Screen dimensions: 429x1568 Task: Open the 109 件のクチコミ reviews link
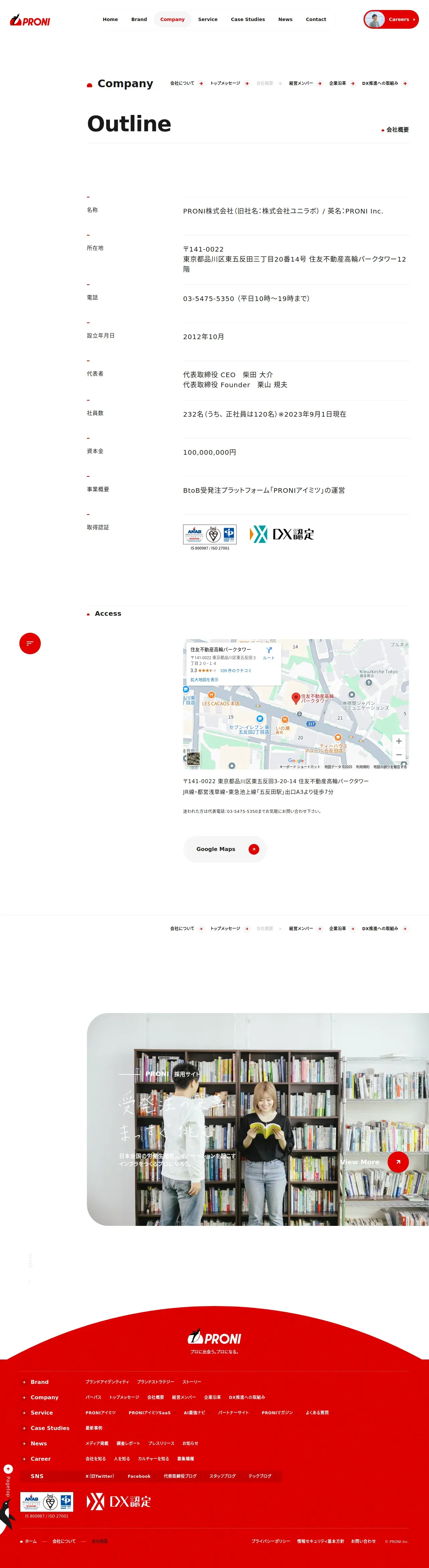pos(236,670)
